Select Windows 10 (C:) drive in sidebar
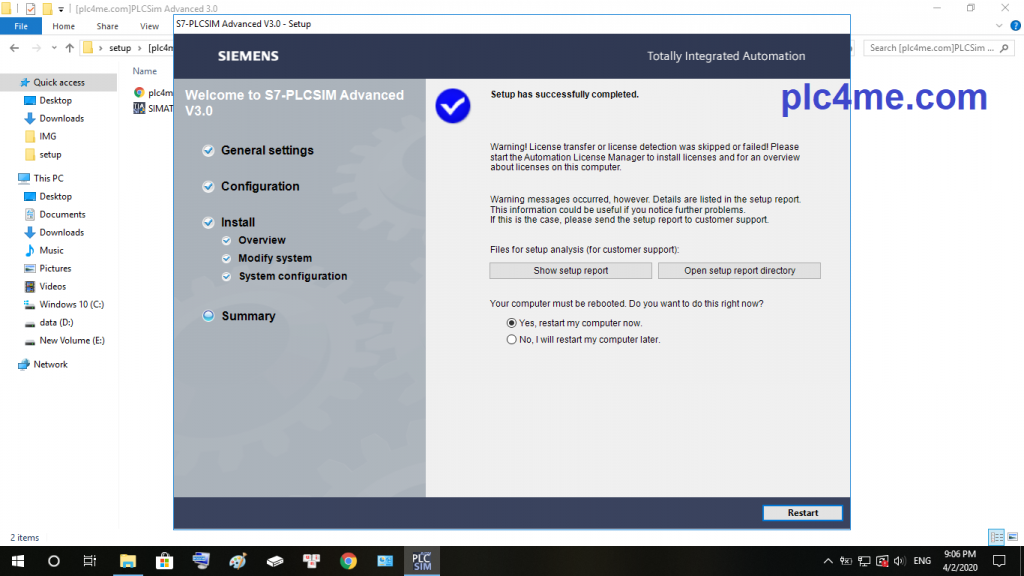This screenshot has height=576, width=1024. (x=71, y=304)
